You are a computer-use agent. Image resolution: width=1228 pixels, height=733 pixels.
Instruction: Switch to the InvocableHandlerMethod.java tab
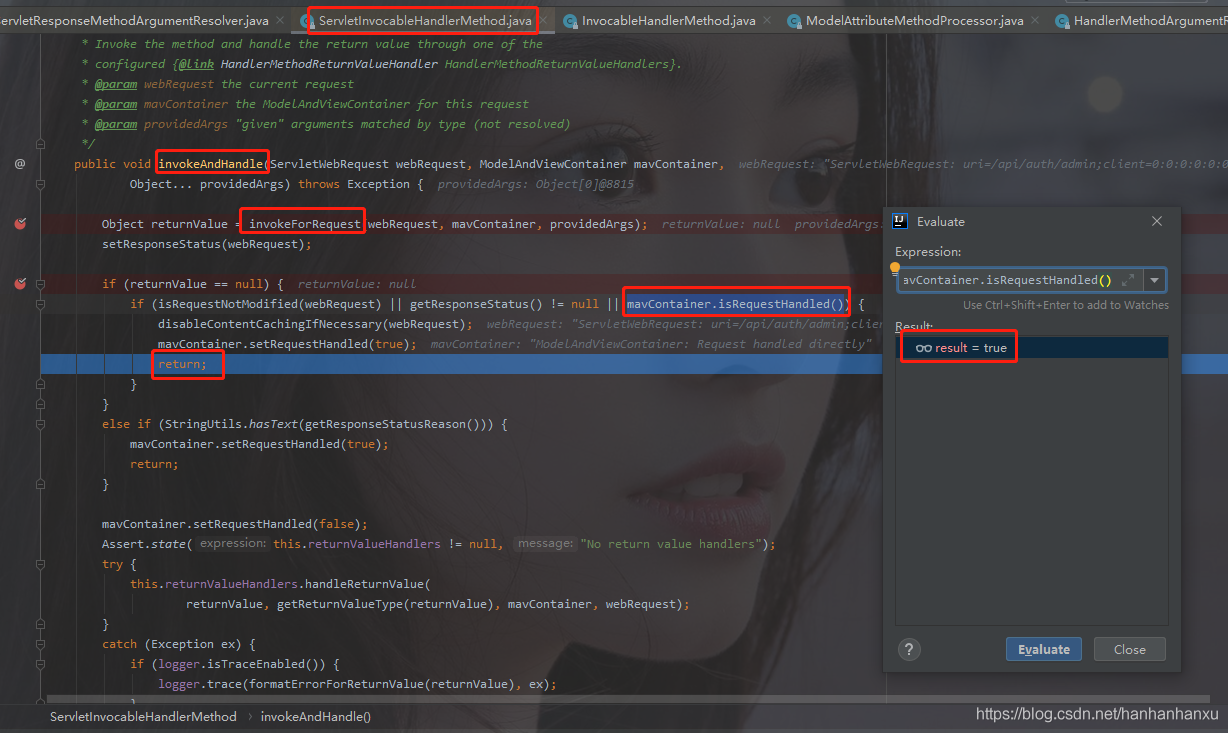[x=668, y=21]
